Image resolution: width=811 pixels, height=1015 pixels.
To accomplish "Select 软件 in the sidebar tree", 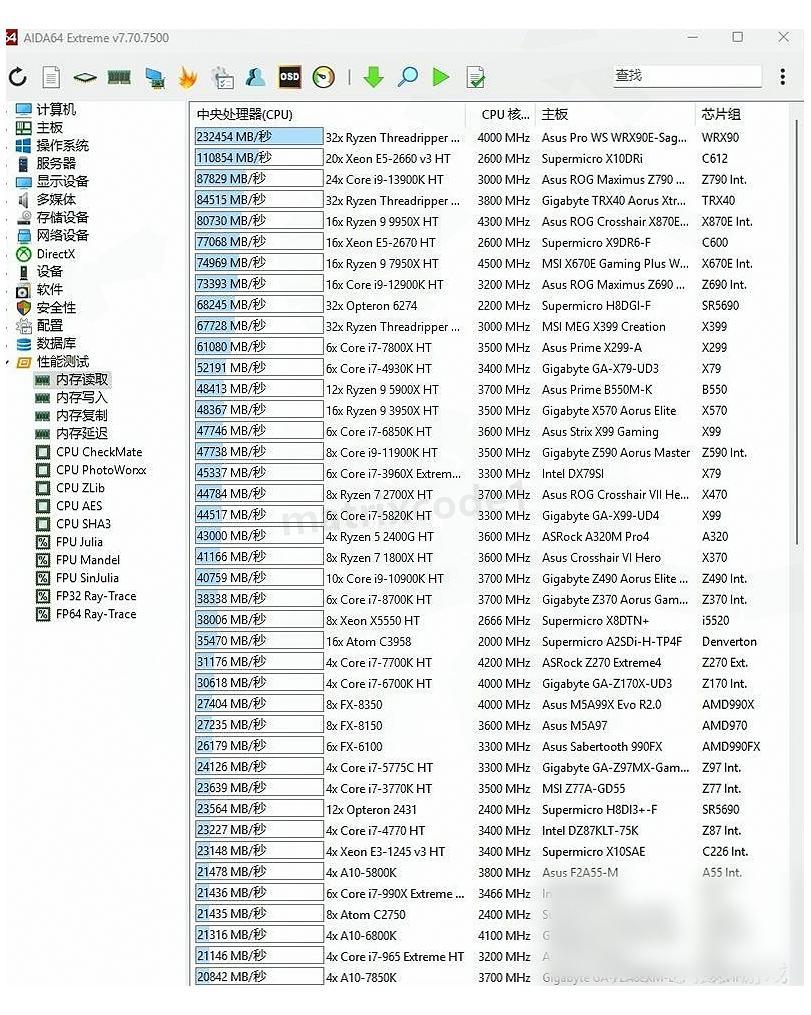I will click(x=49, y=289).
